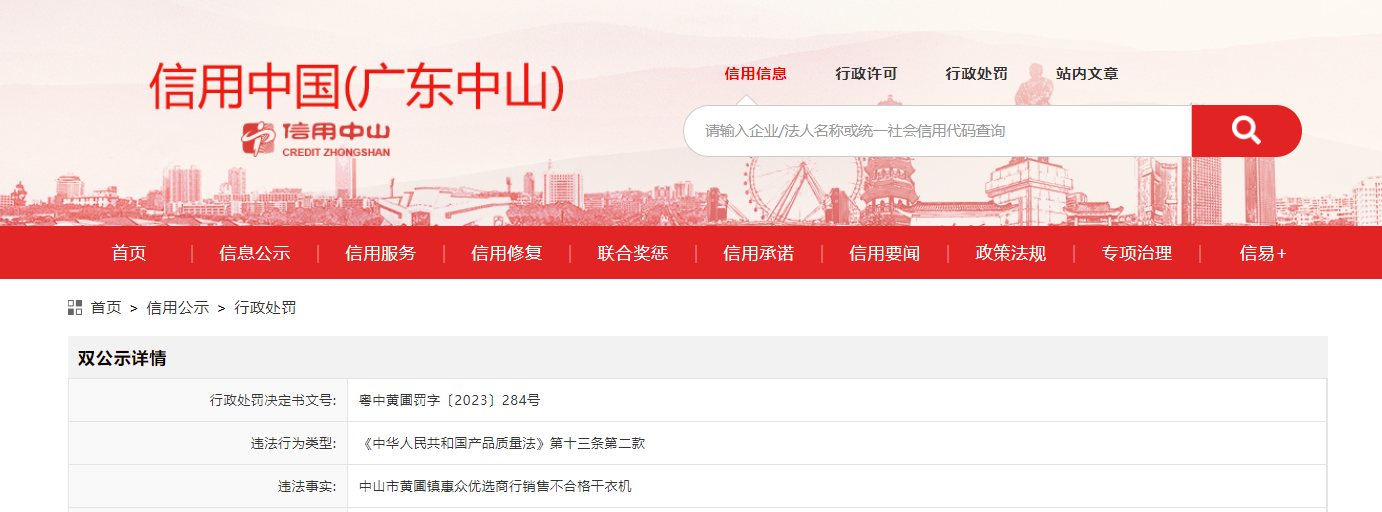Screen dimensions: 1382x512
Task: Click the 违法事实 label
Action: [x=308, y=487]
